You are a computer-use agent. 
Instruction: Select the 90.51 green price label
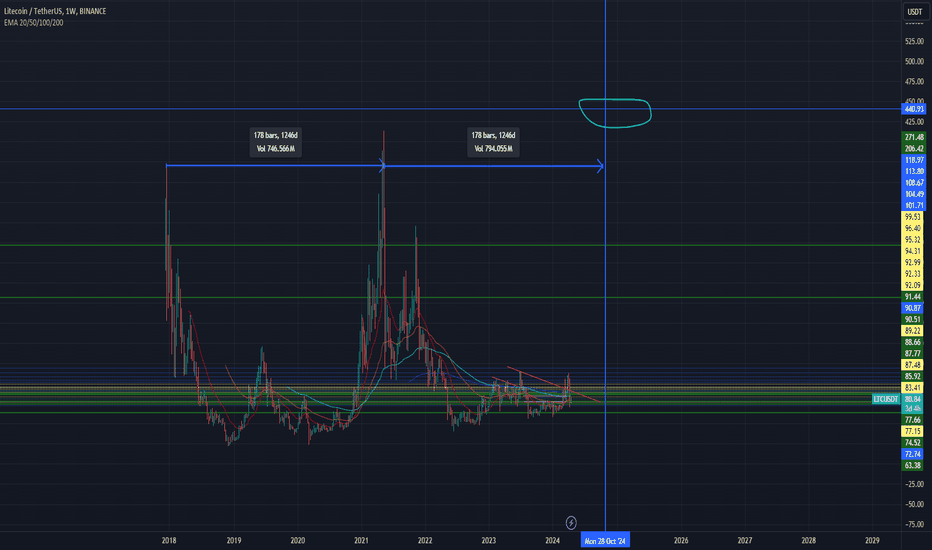click(x=912, y=319)
